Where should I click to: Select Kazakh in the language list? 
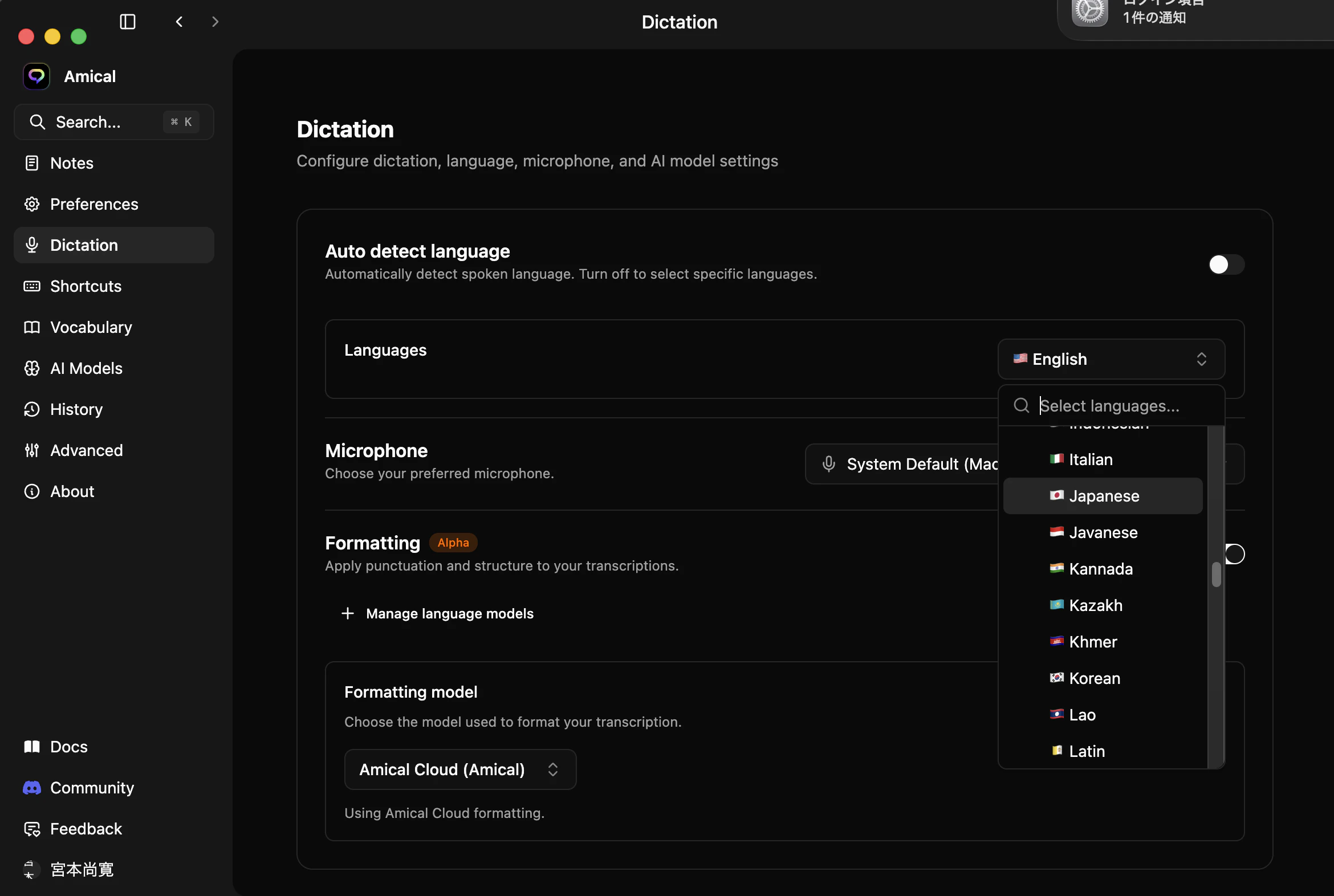click(1103, 605)
